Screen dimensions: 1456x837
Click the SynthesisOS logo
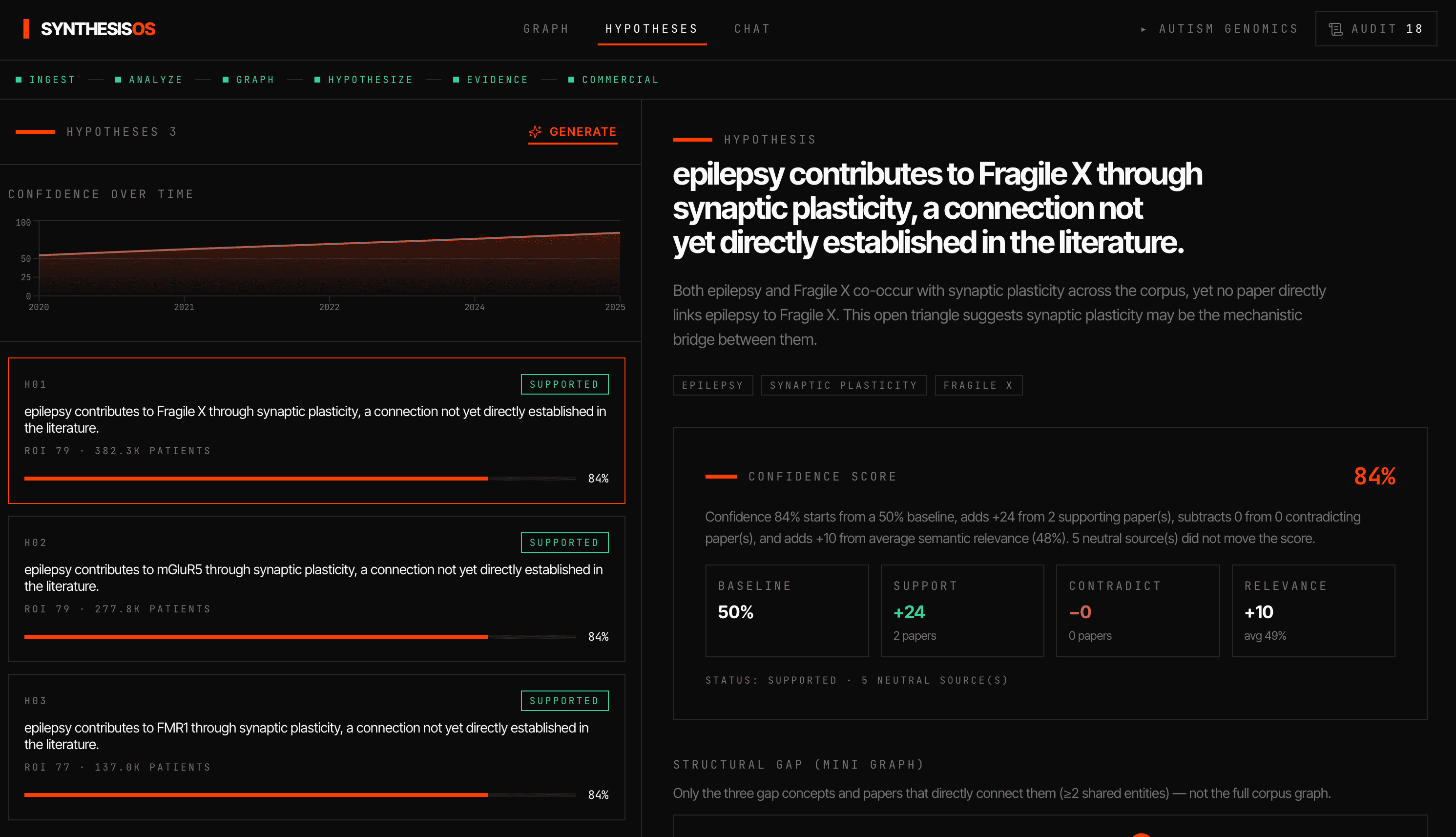point(89,29)
